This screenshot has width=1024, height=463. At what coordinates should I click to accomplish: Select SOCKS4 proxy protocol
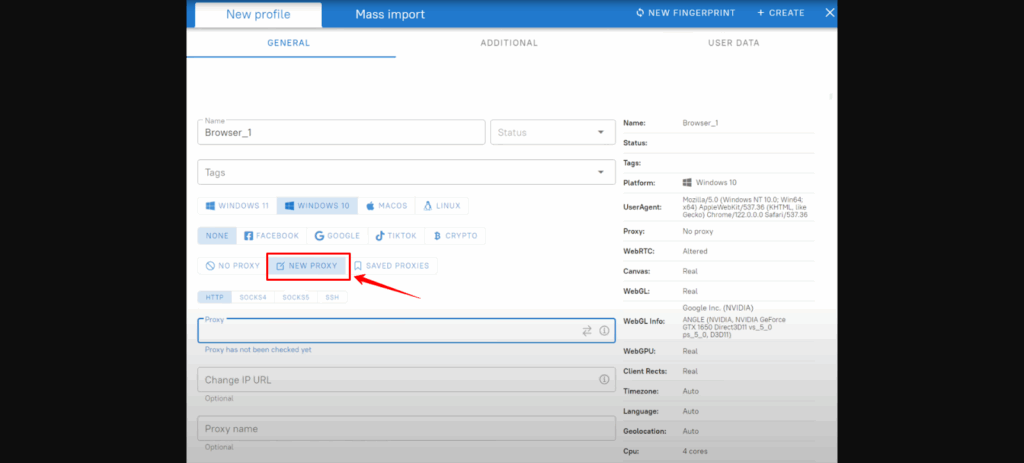pos(253,297)
